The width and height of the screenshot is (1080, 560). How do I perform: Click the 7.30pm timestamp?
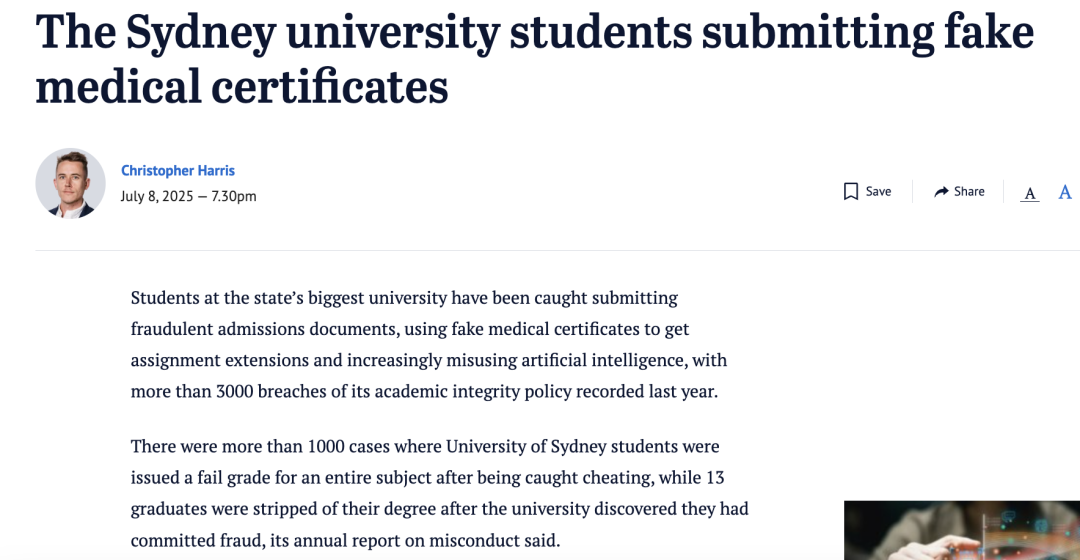coord(233,196)
